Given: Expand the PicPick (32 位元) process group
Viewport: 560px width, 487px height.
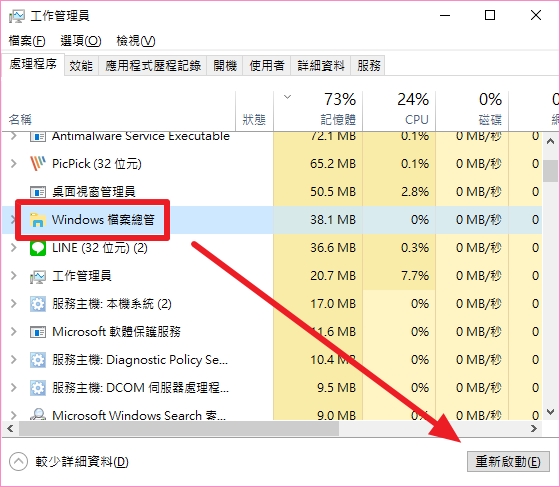Looking at the screenshot, I should pyautogui.click(x=14, y=164).
